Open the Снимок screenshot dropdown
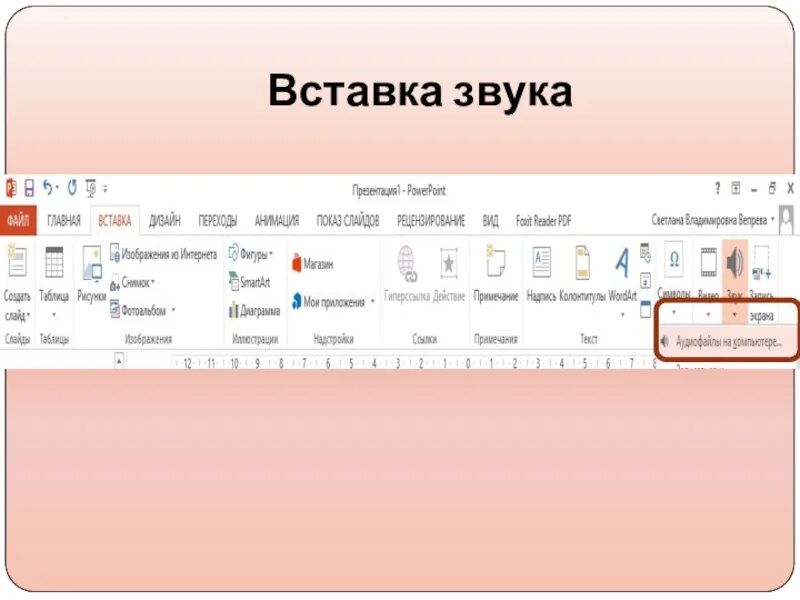 pyautogui.click(x=133, y=282)
